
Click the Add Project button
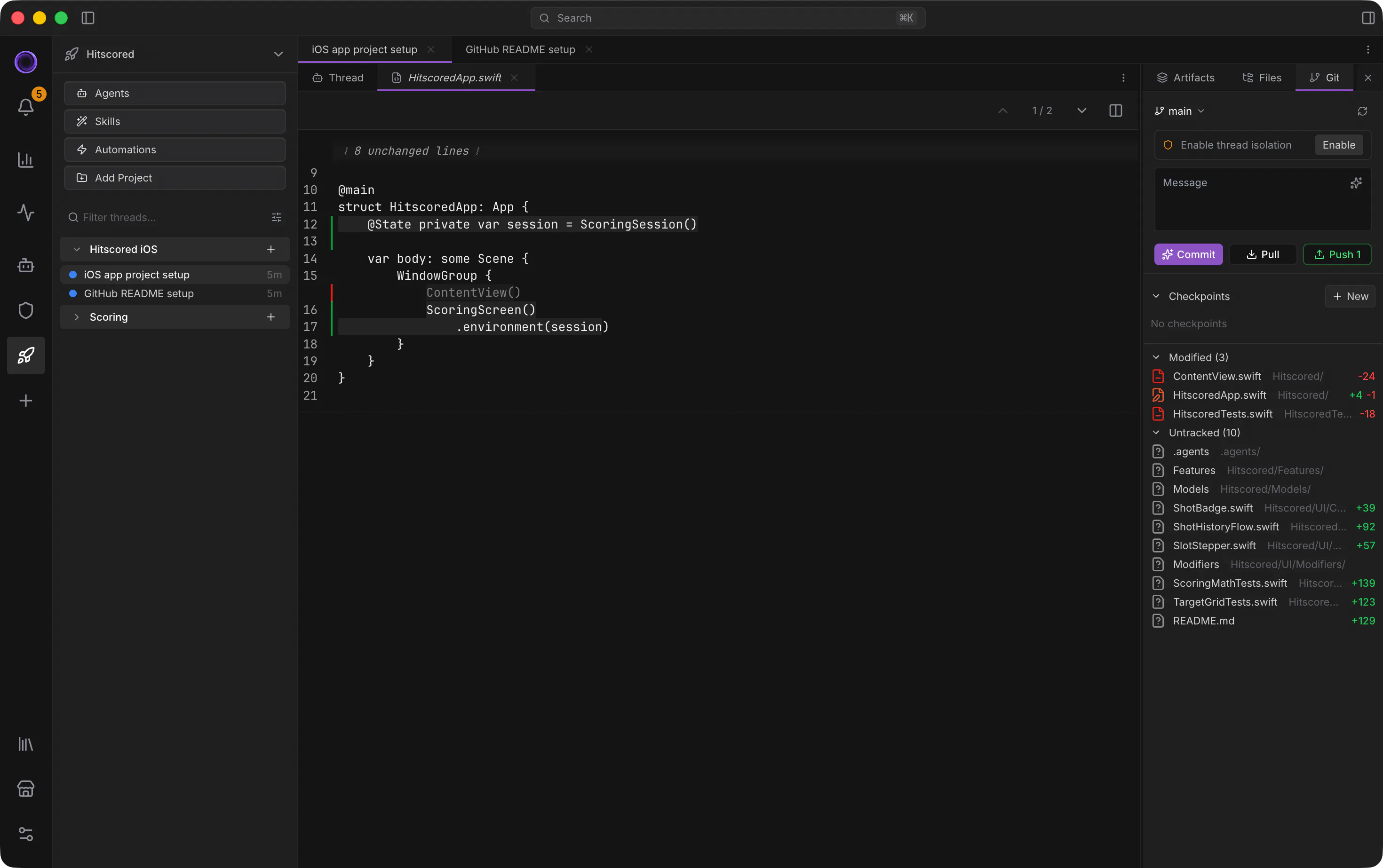175,178
